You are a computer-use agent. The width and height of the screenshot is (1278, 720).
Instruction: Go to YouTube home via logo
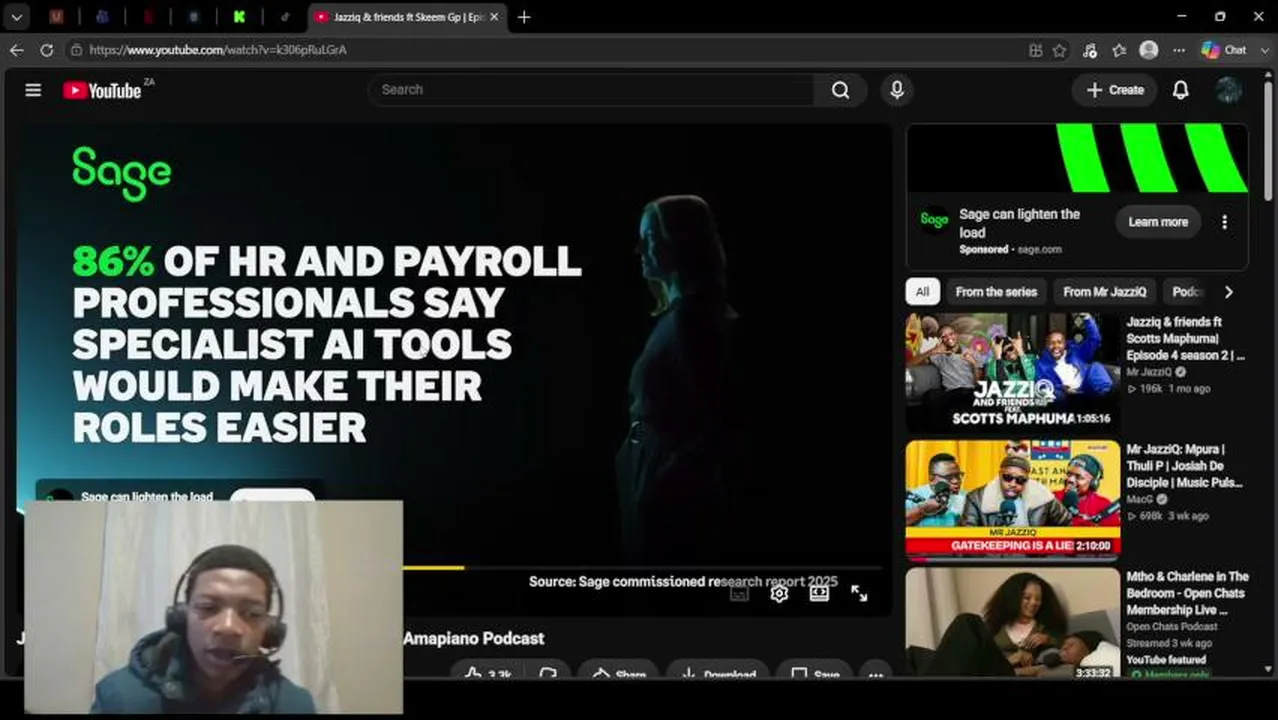tap(102, 90)
